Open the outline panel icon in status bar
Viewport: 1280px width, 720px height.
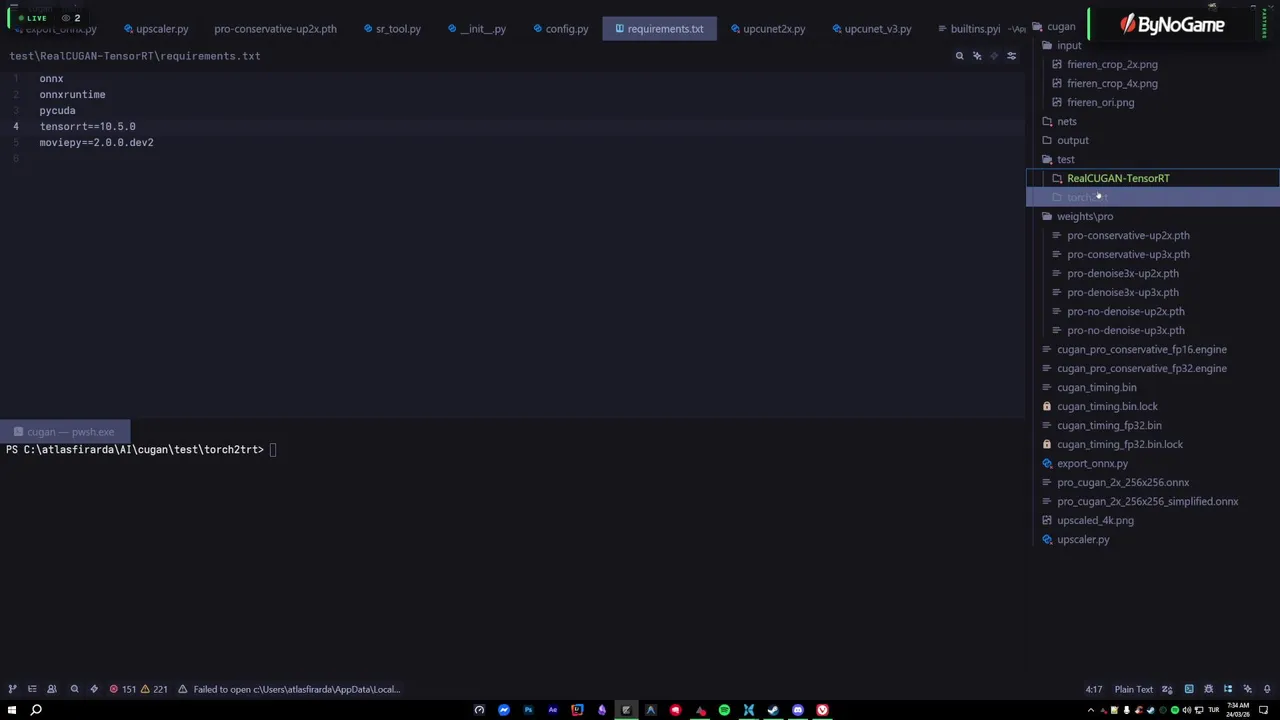tap(32, 689)
